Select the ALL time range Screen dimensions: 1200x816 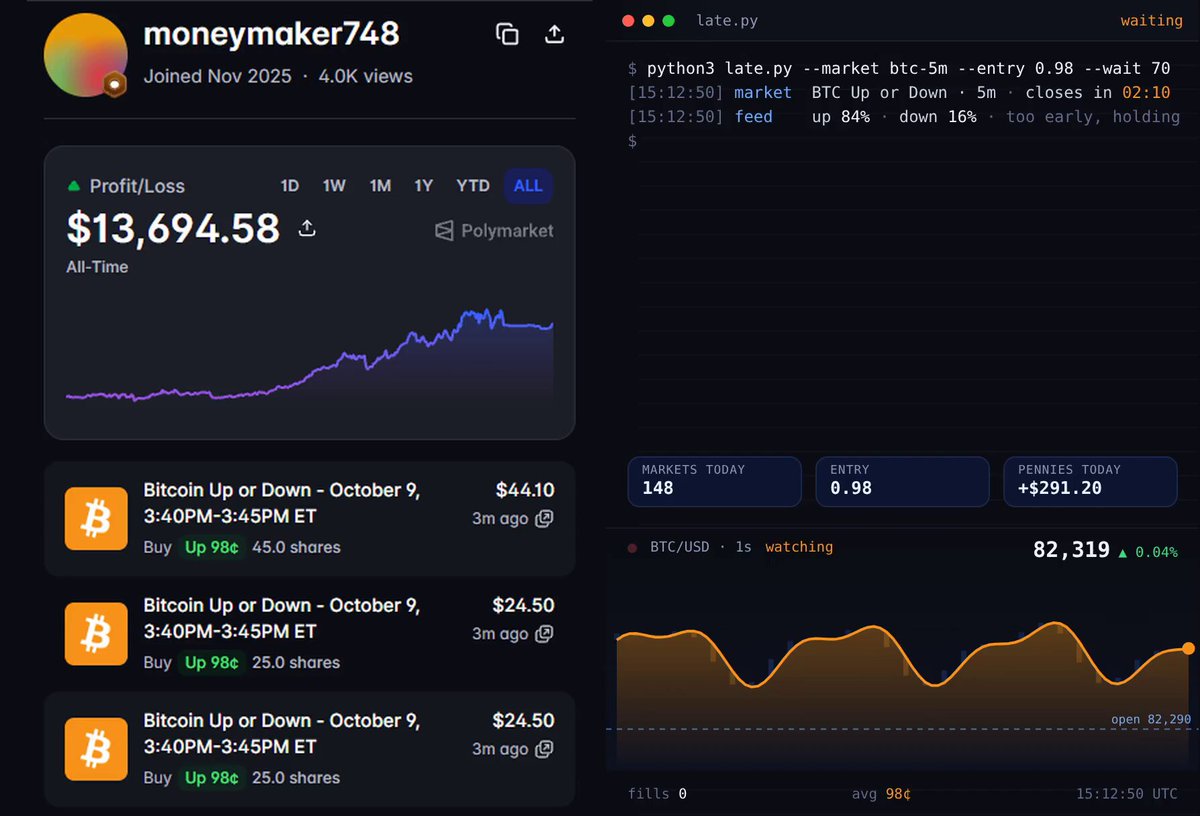528,186
